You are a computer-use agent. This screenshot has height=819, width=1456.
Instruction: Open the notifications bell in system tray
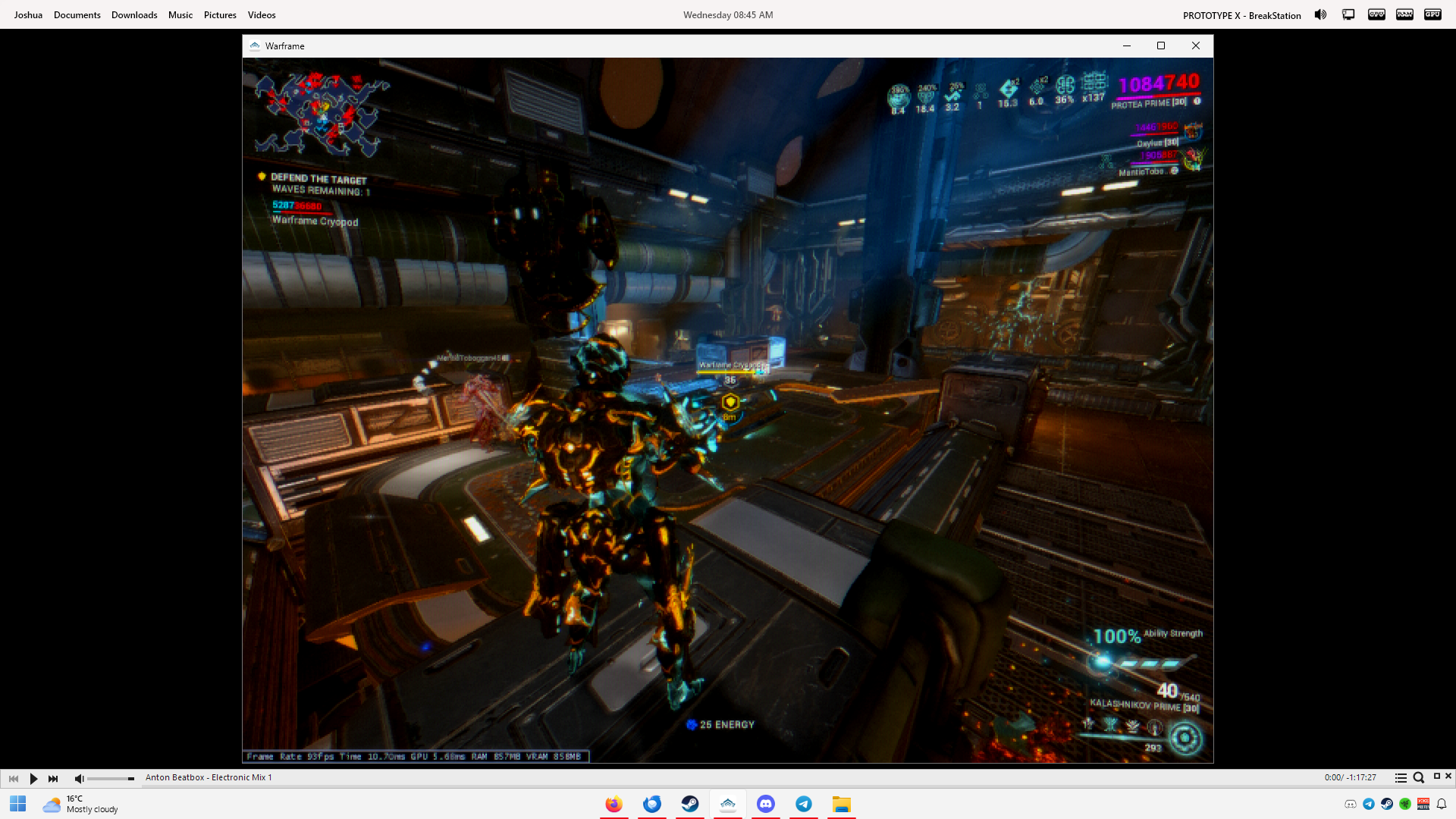1442,804
